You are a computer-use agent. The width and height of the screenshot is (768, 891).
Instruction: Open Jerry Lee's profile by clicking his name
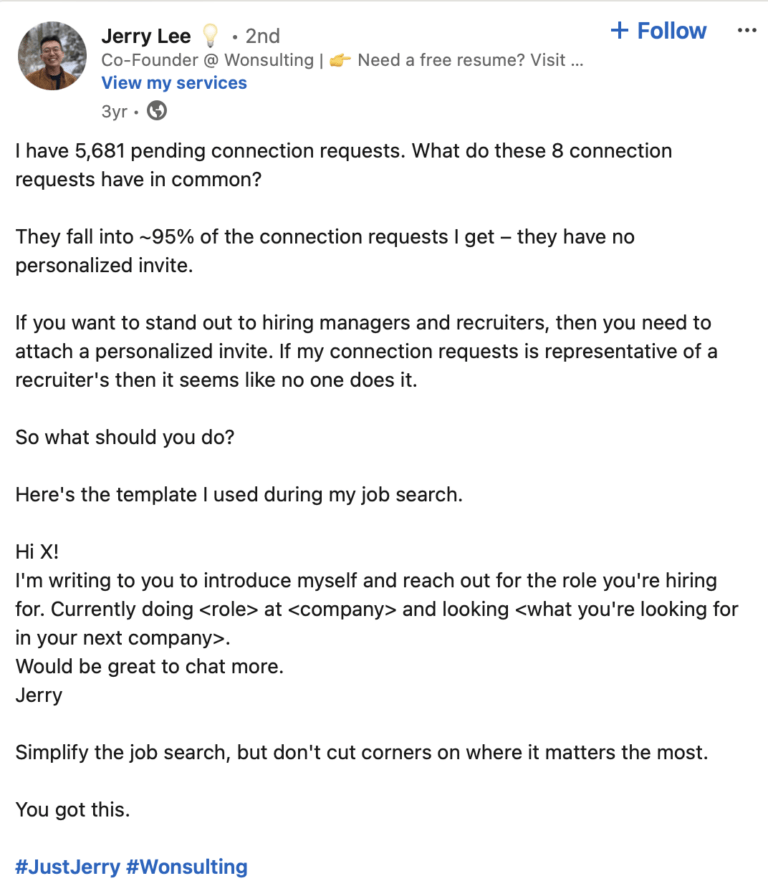coord(146,34)
